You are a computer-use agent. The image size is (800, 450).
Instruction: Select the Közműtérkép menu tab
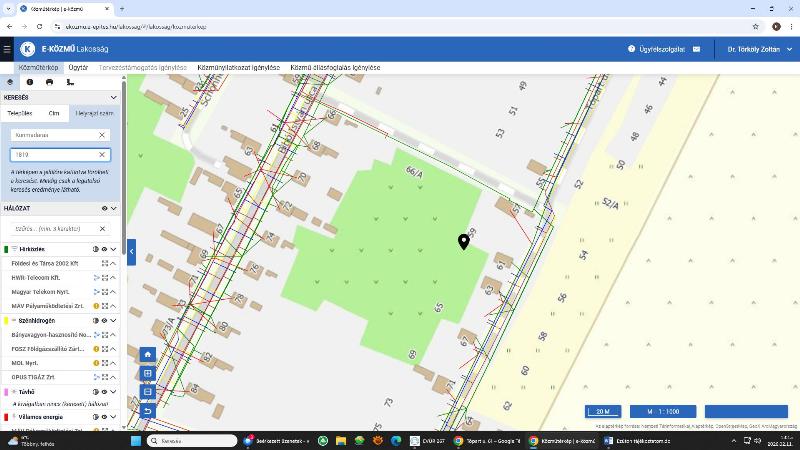pos(38,67)
